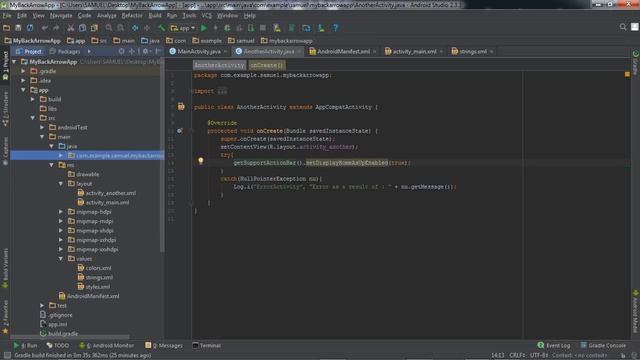640x360 pixels.
Task: Open the File menu
Action: 7,16
